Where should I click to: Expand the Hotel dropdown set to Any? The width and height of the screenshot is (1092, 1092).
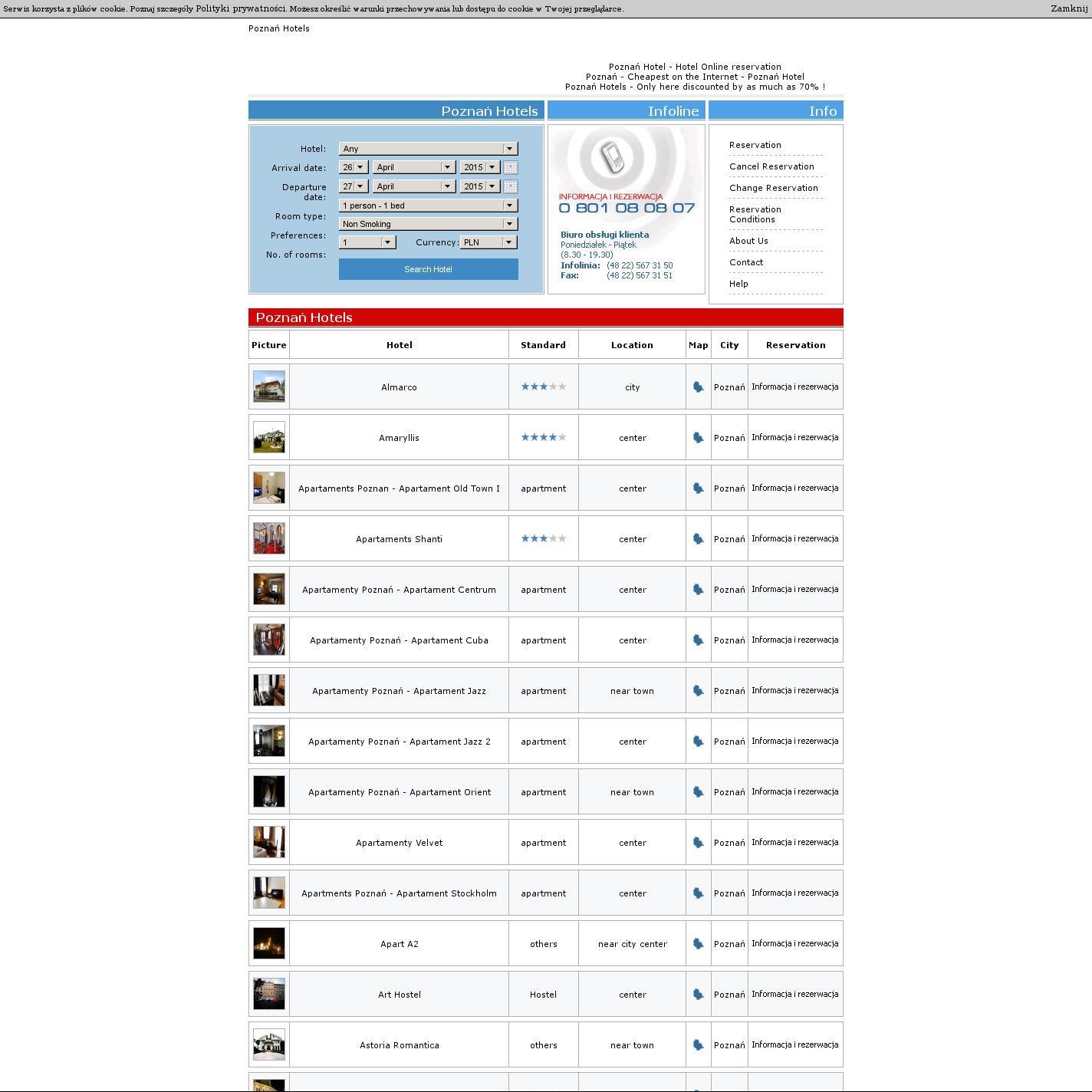[428, 149]
